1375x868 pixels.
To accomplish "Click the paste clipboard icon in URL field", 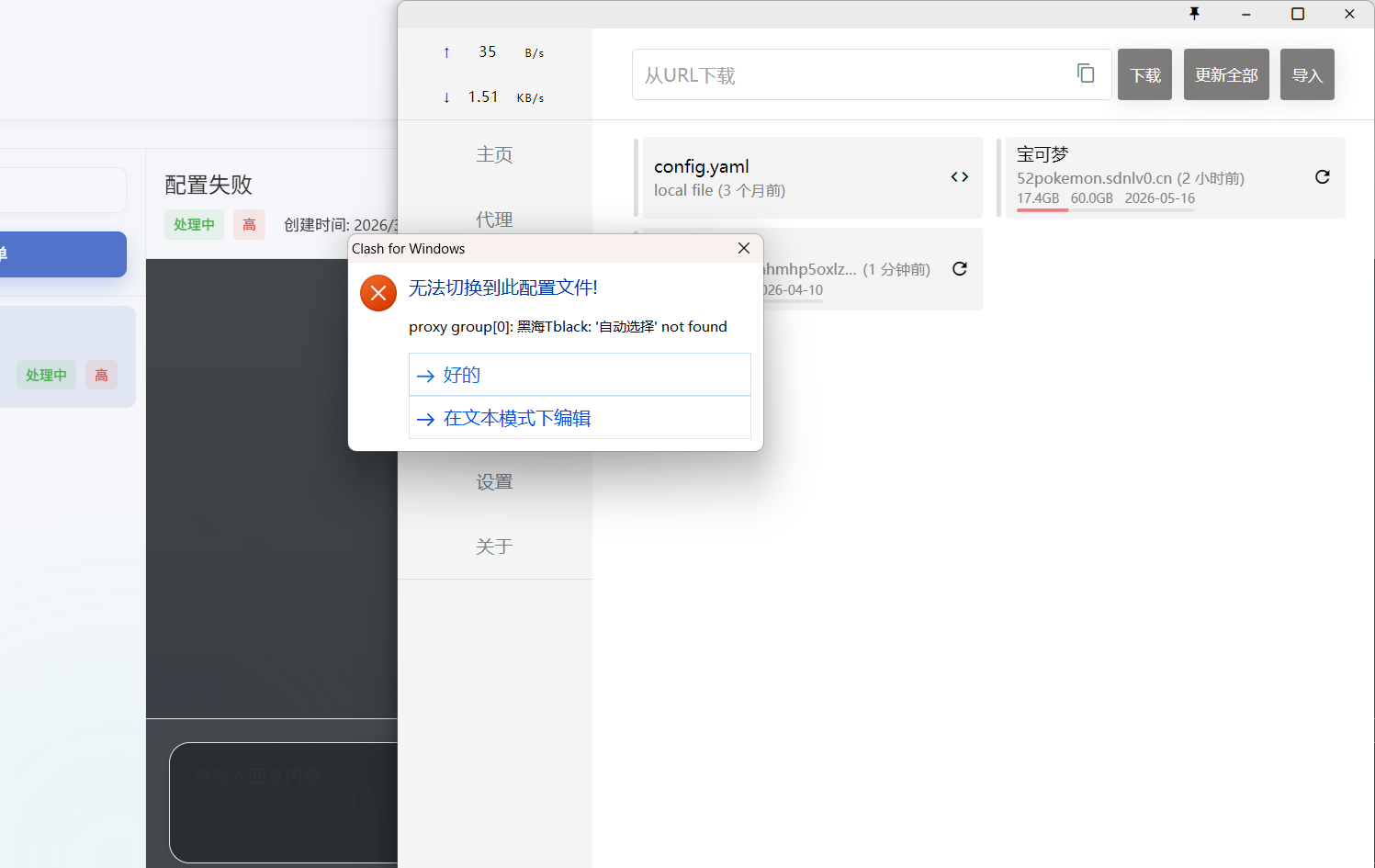I will click(1086, 73).
